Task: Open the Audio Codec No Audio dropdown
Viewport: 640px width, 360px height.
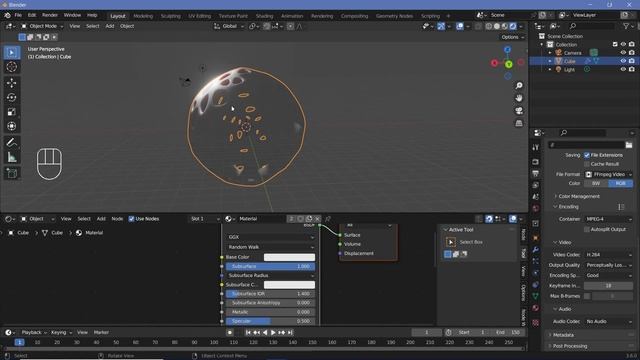Action: pos(609,322)
